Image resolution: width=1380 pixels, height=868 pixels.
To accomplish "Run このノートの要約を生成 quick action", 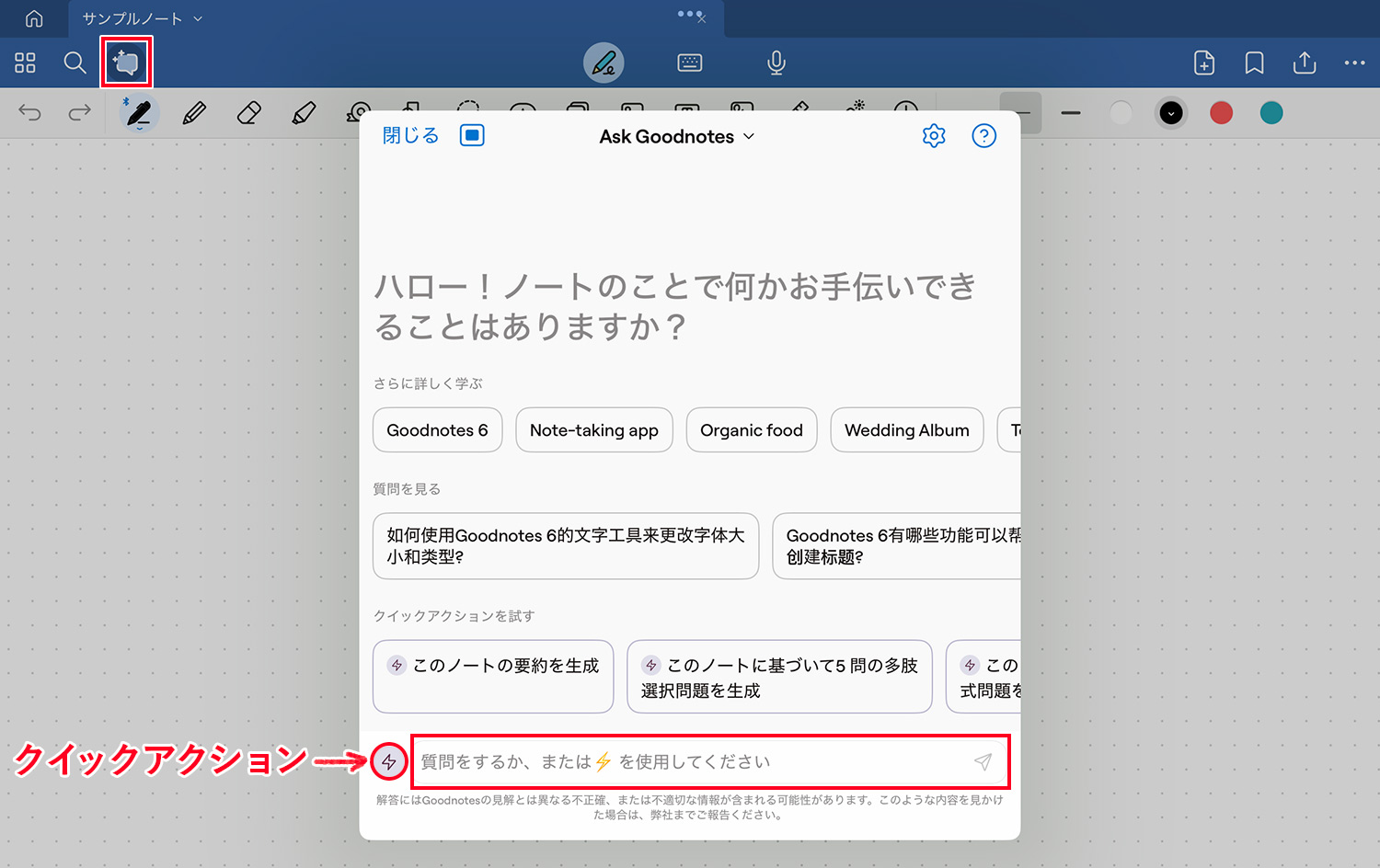I will point(493,676).
